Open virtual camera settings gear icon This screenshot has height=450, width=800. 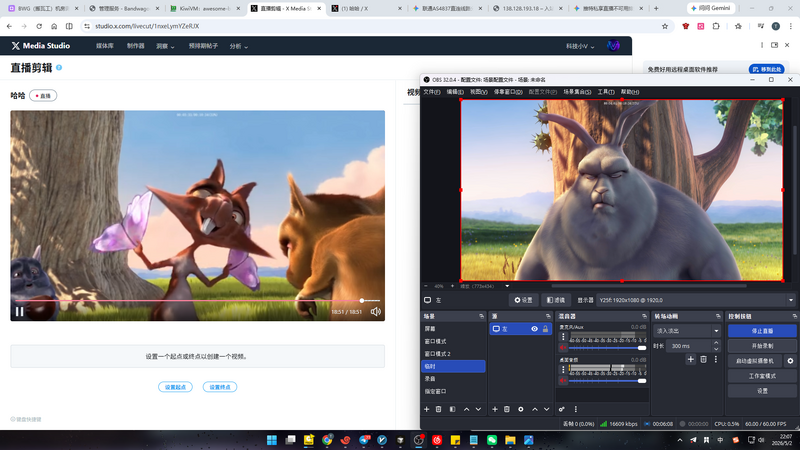[790, 361]
